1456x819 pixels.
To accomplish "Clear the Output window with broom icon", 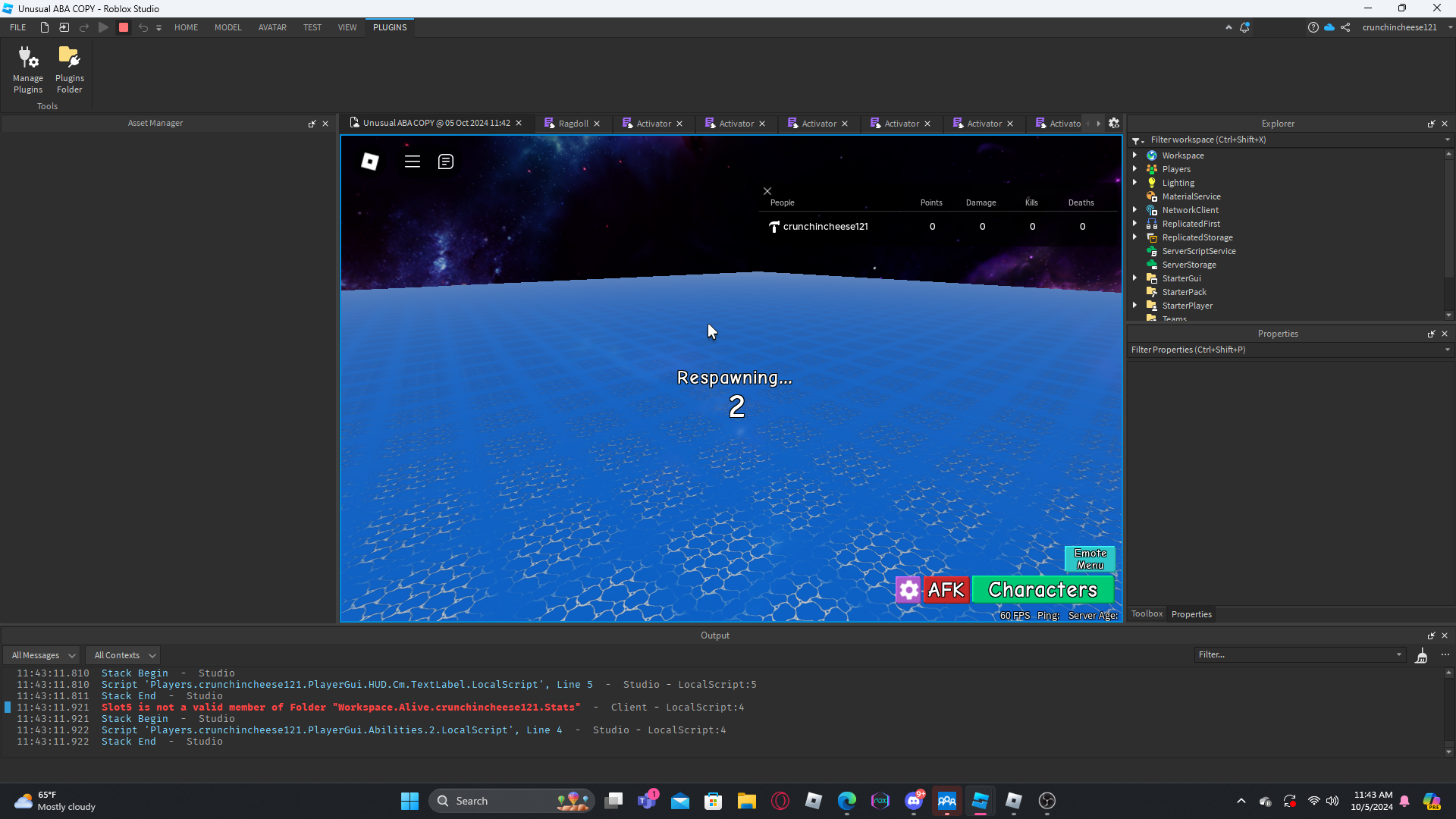I will (x=1421, y=655).
